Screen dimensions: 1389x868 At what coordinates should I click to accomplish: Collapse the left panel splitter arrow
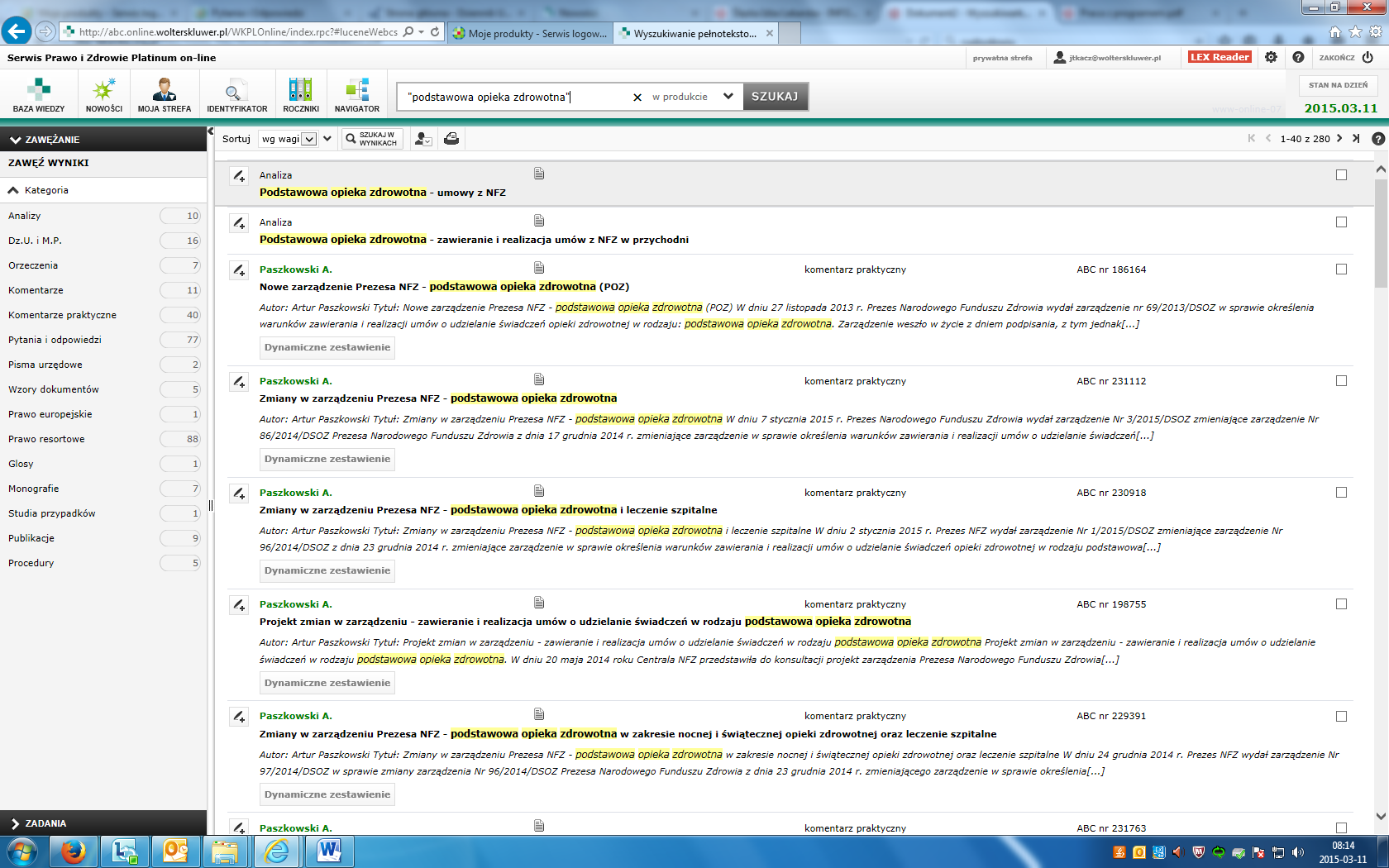[x=211, y=131]
